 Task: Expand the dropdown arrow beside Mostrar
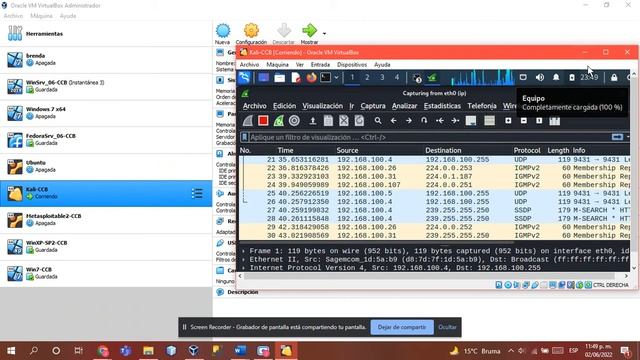(x=324, y=34)
